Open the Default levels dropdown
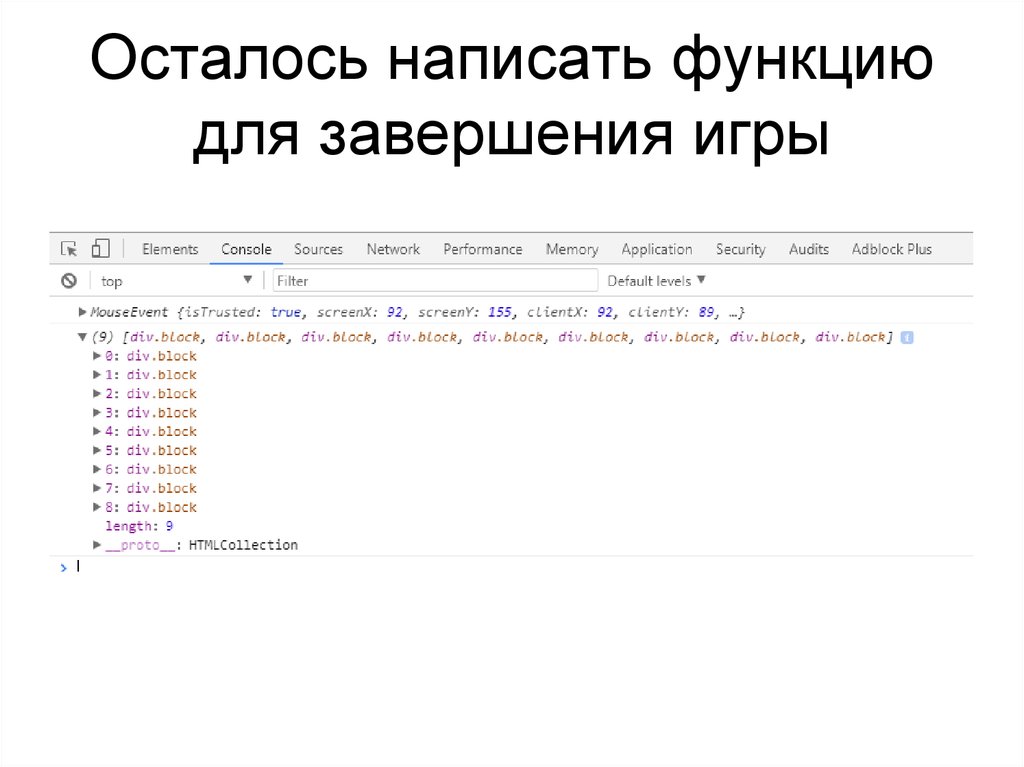Viewport: 1024px width, 767px height. tap(655, 280)
